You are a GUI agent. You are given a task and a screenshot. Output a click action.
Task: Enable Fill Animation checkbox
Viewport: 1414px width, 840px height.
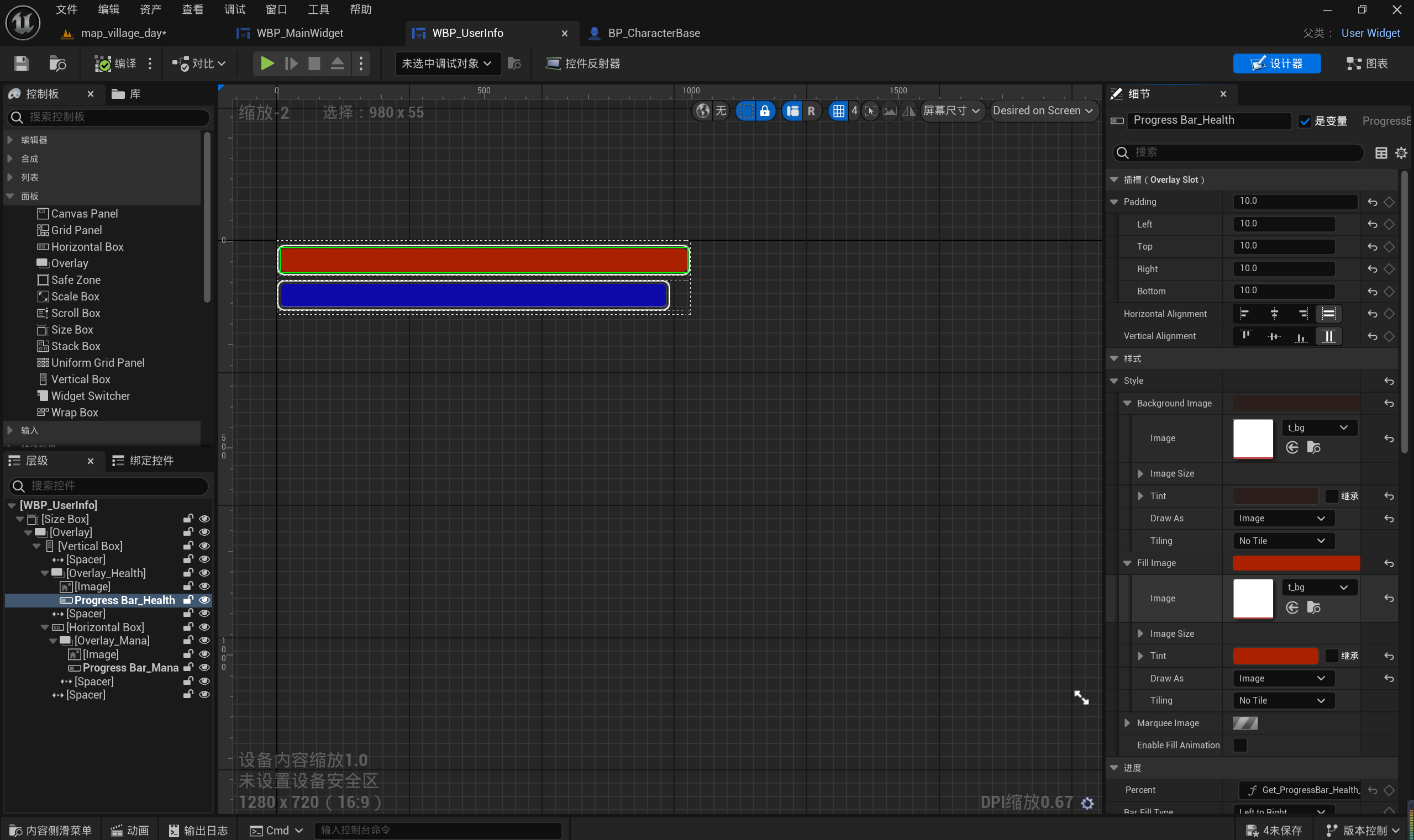pyautogui.click(x=1239, y=745)
